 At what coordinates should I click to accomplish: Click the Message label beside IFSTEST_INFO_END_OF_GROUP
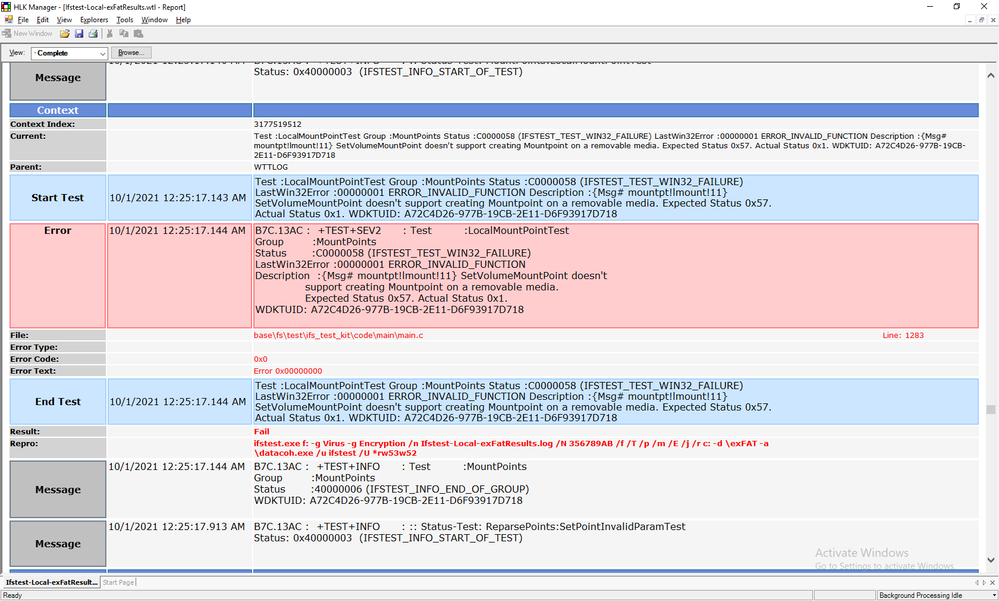tap(57, 489)
